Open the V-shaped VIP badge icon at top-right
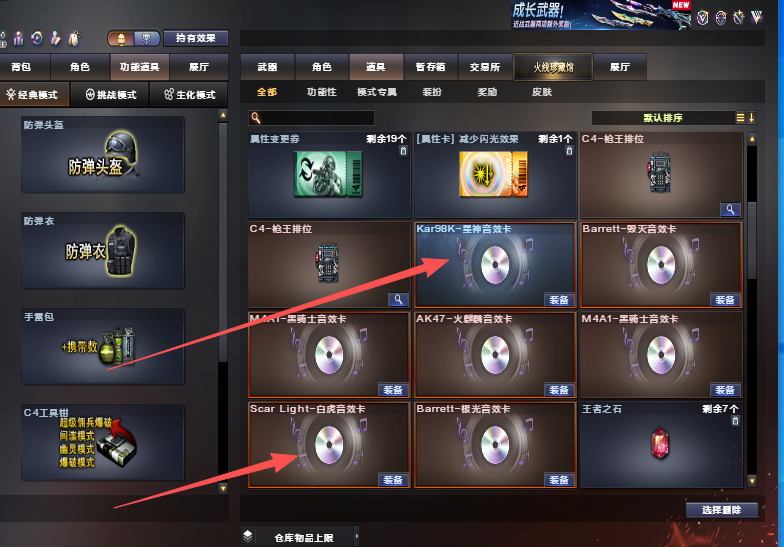Image resolution: width=784 pixels, height=547 pixels. click(756, 18)
